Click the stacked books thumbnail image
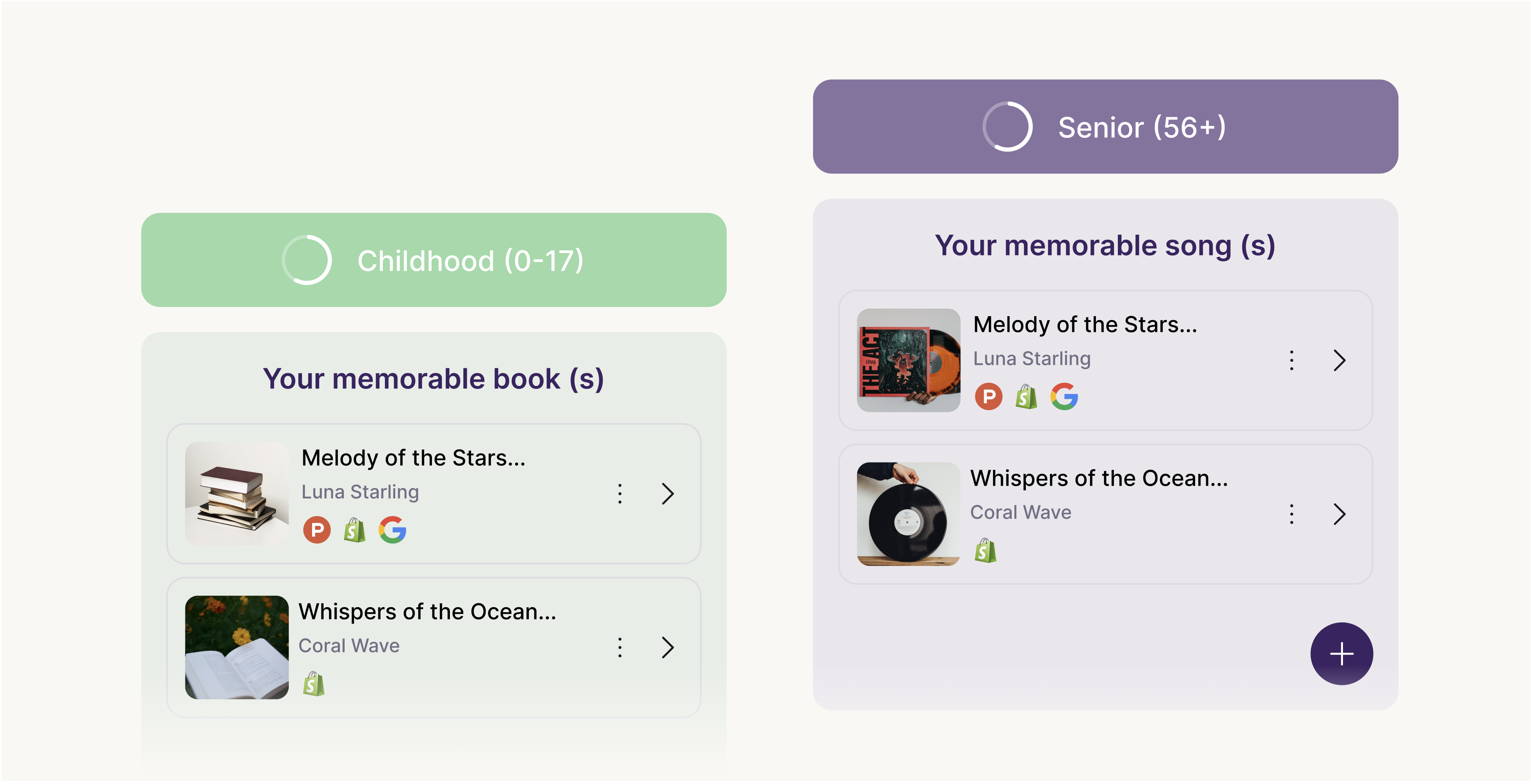The width and height of the screenshot is (1531, 784). click(237, 493)
